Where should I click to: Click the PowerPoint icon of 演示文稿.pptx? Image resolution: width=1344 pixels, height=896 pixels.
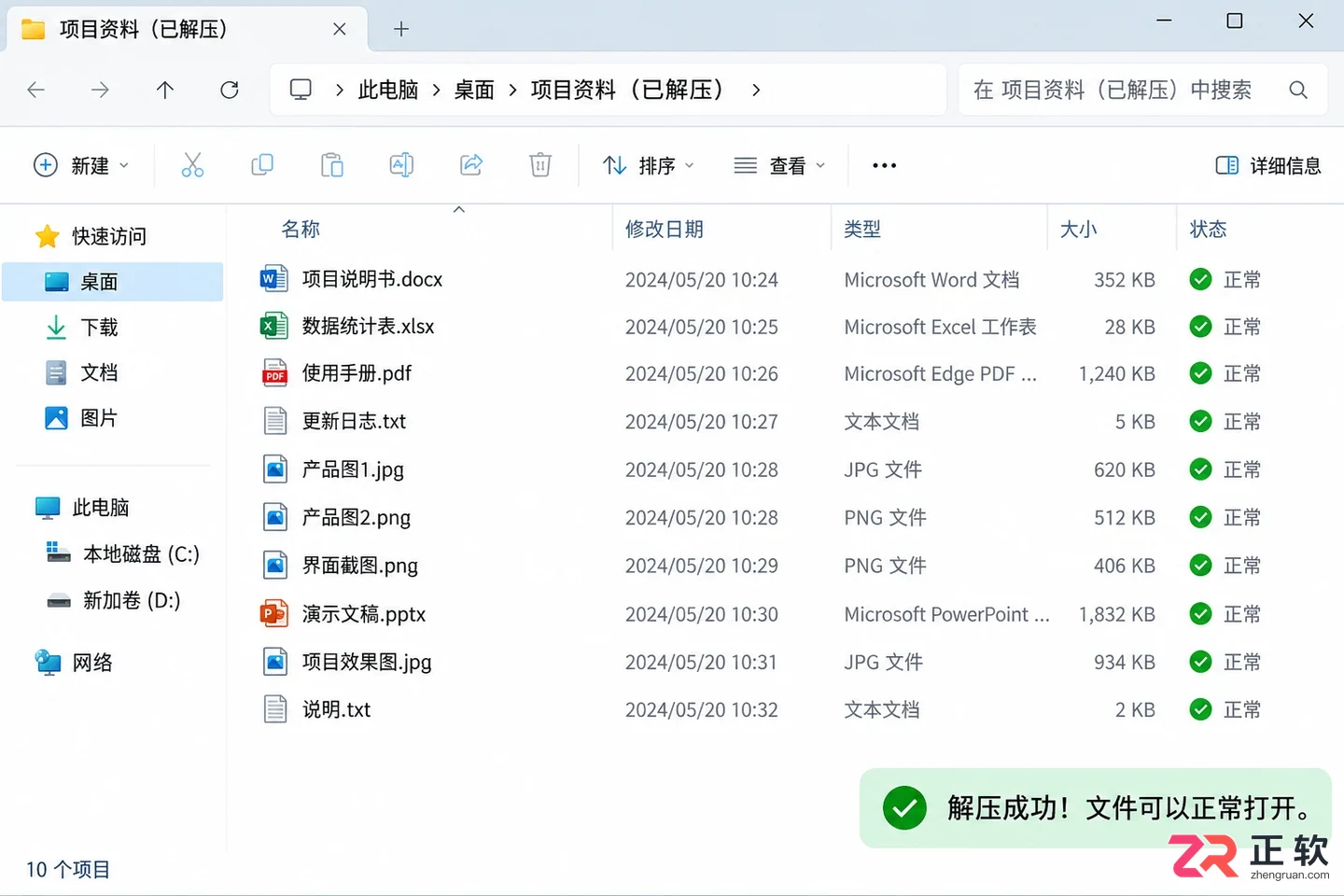273,614
